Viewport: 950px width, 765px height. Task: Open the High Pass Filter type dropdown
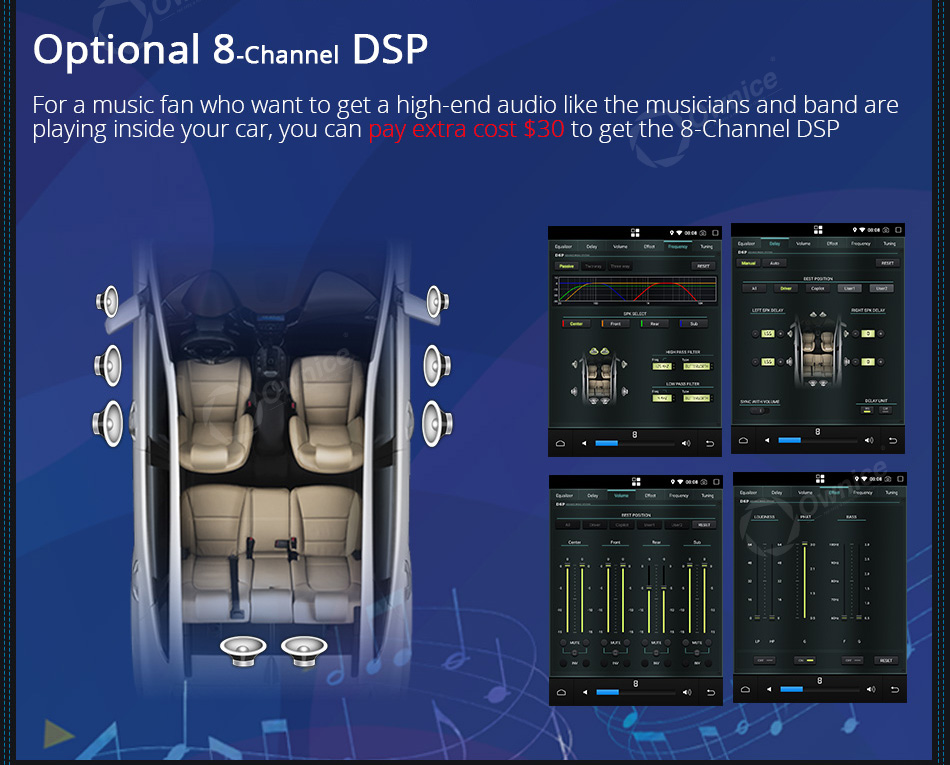pos(697,366)
